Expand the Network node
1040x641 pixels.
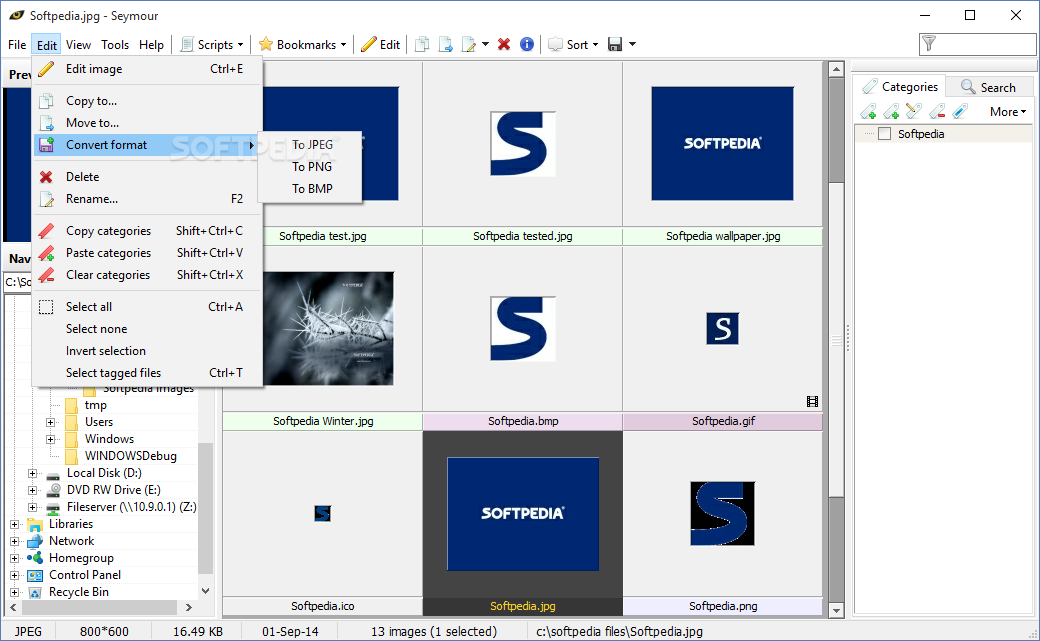(15, 541)
